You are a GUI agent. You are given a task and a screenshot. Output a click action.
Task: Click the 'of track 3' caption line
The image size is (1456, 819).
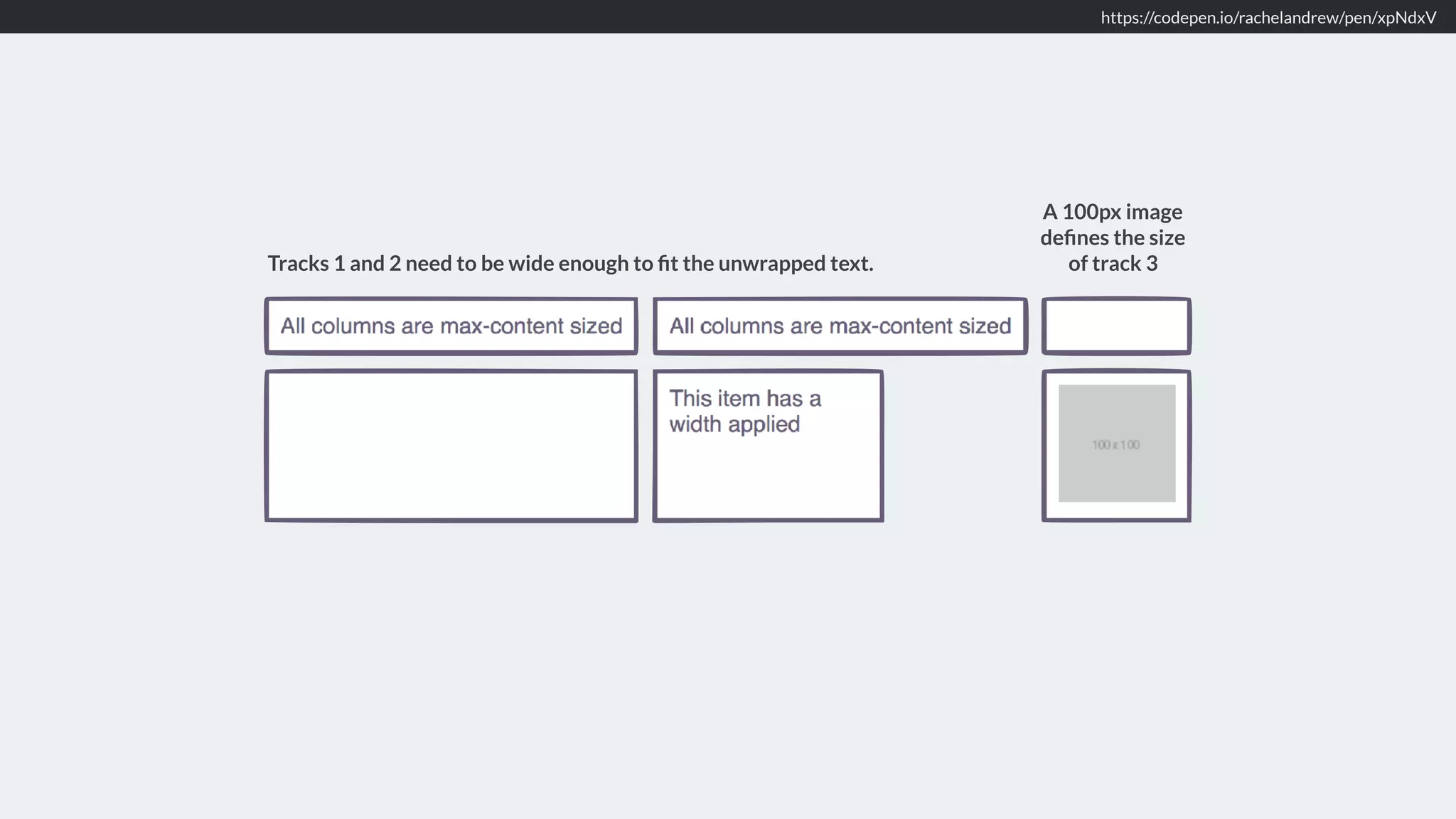point(1112,264)
